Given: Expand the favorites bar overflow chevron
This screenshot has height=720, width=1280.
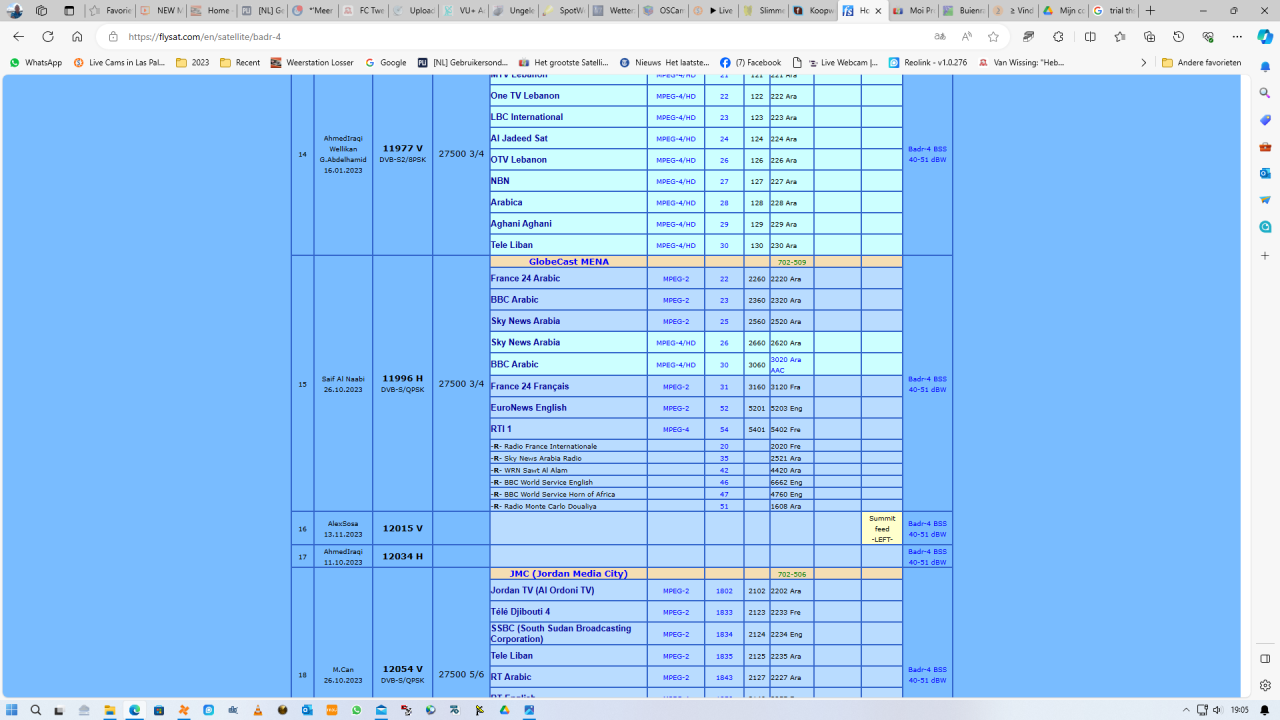Looking at the screenshot, I should 1144,62.
